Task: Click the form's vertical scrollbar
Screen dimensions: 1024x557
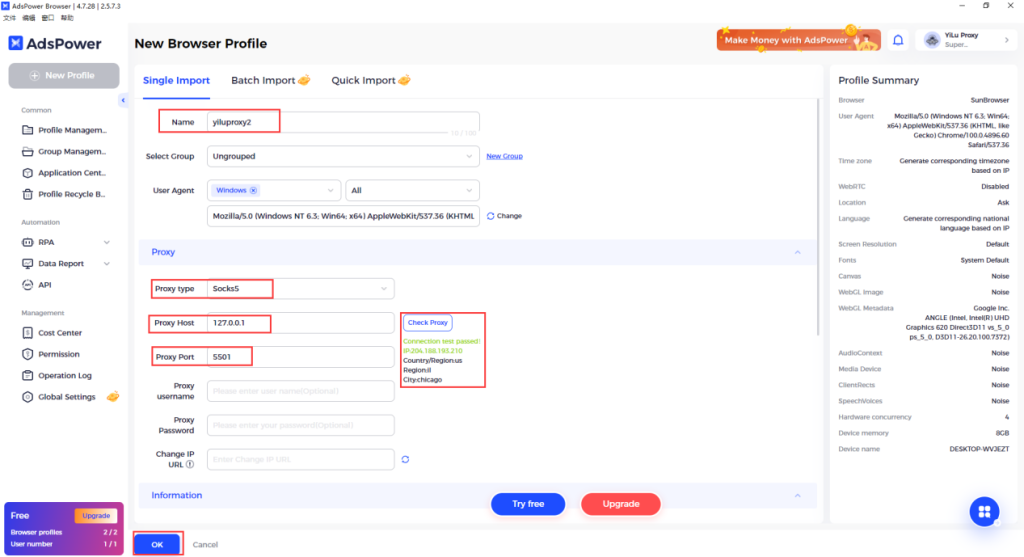Action: (818, 217)
